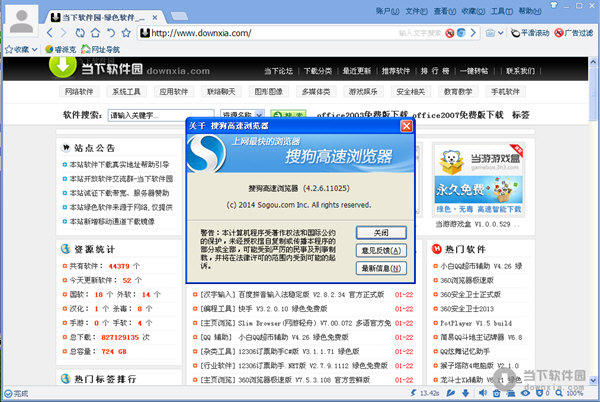Open the download arrow in status bar

pos(466,393)
